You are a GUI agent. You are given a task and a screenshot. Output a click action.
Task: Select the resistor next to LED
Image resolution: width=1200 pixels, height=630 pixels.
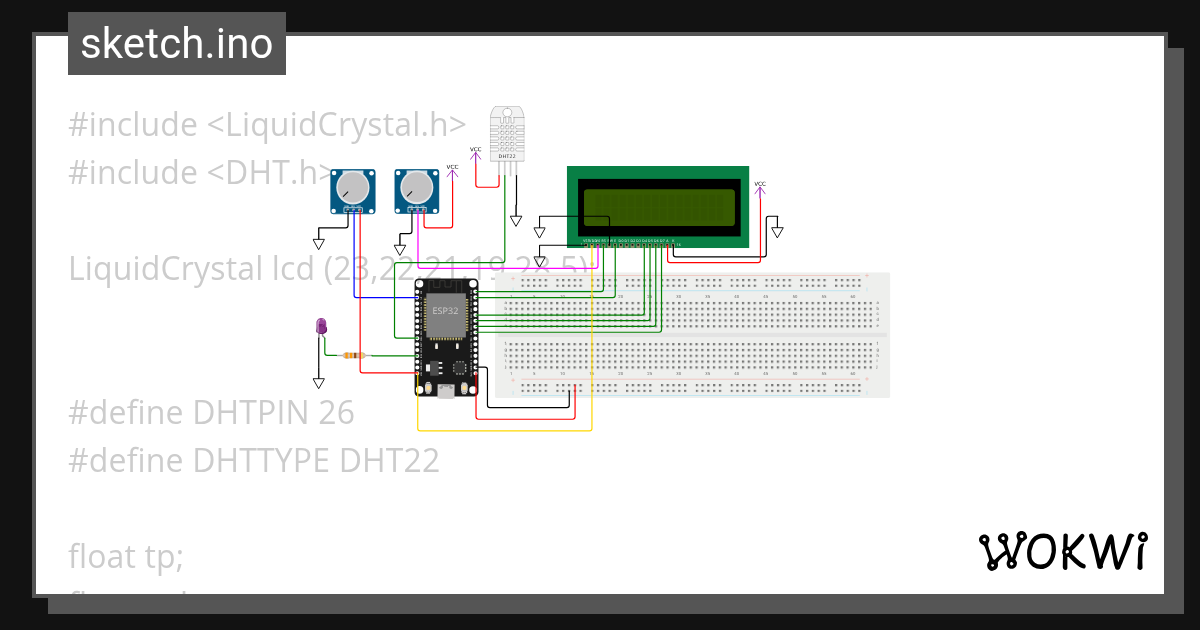point(353,355)
